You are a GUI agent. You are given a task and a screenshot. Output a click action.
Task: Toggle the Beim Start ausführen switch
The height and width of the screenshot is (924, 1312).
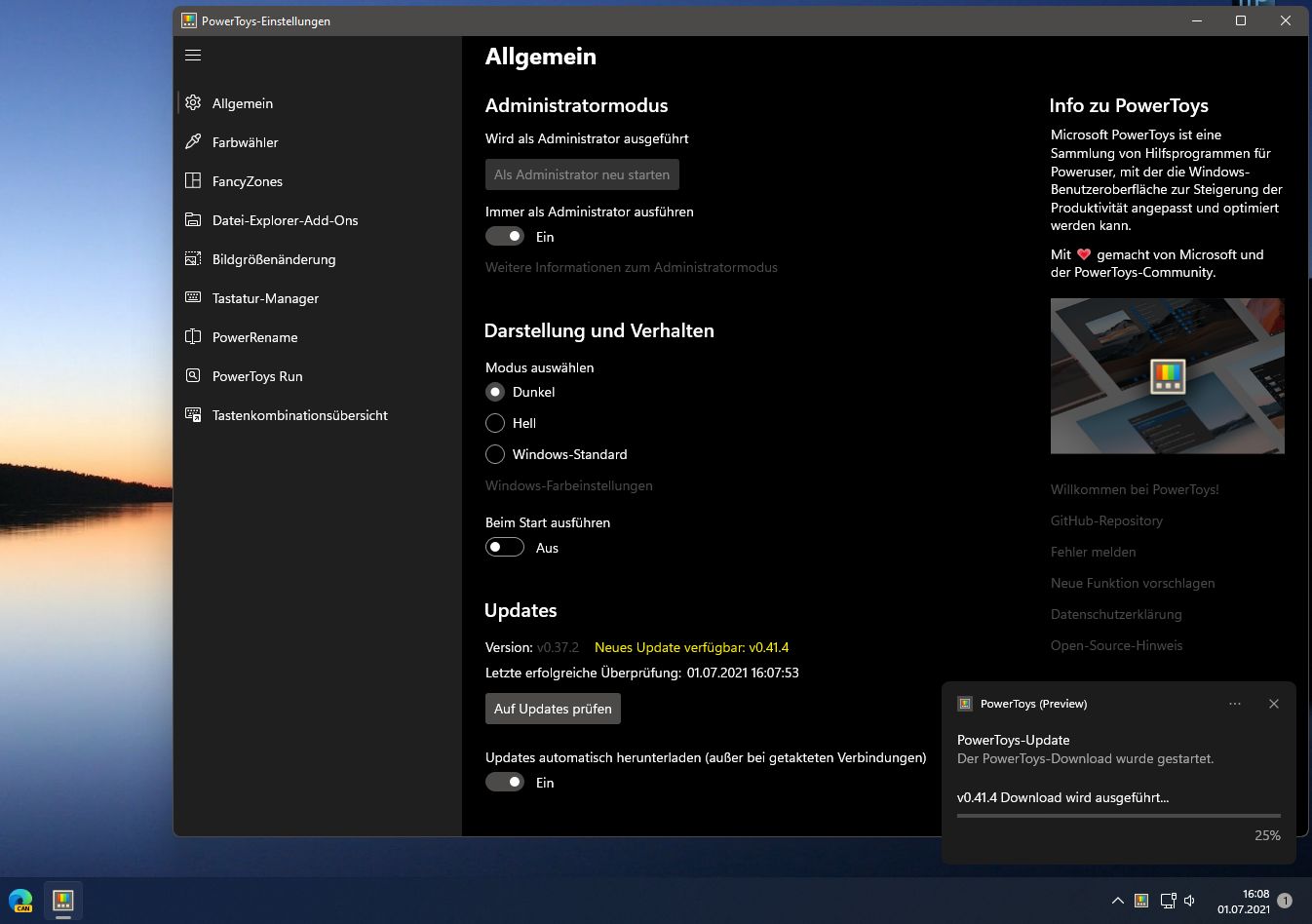coord(505,548)
